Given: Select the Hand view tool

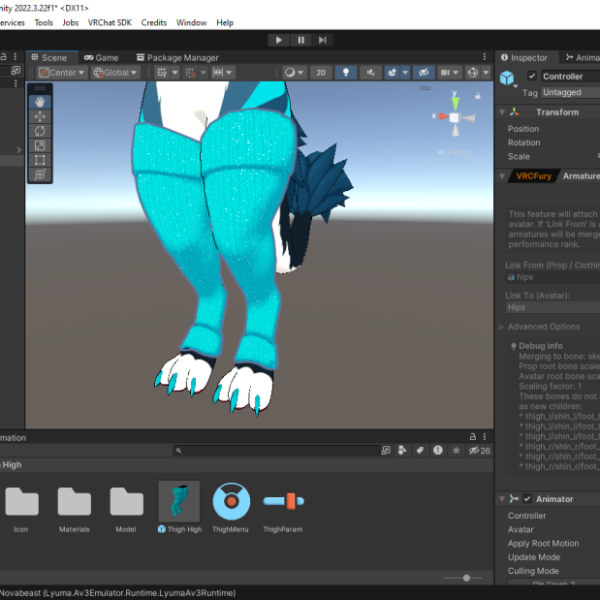Looking at the screenshot, I should coord(40,102).
